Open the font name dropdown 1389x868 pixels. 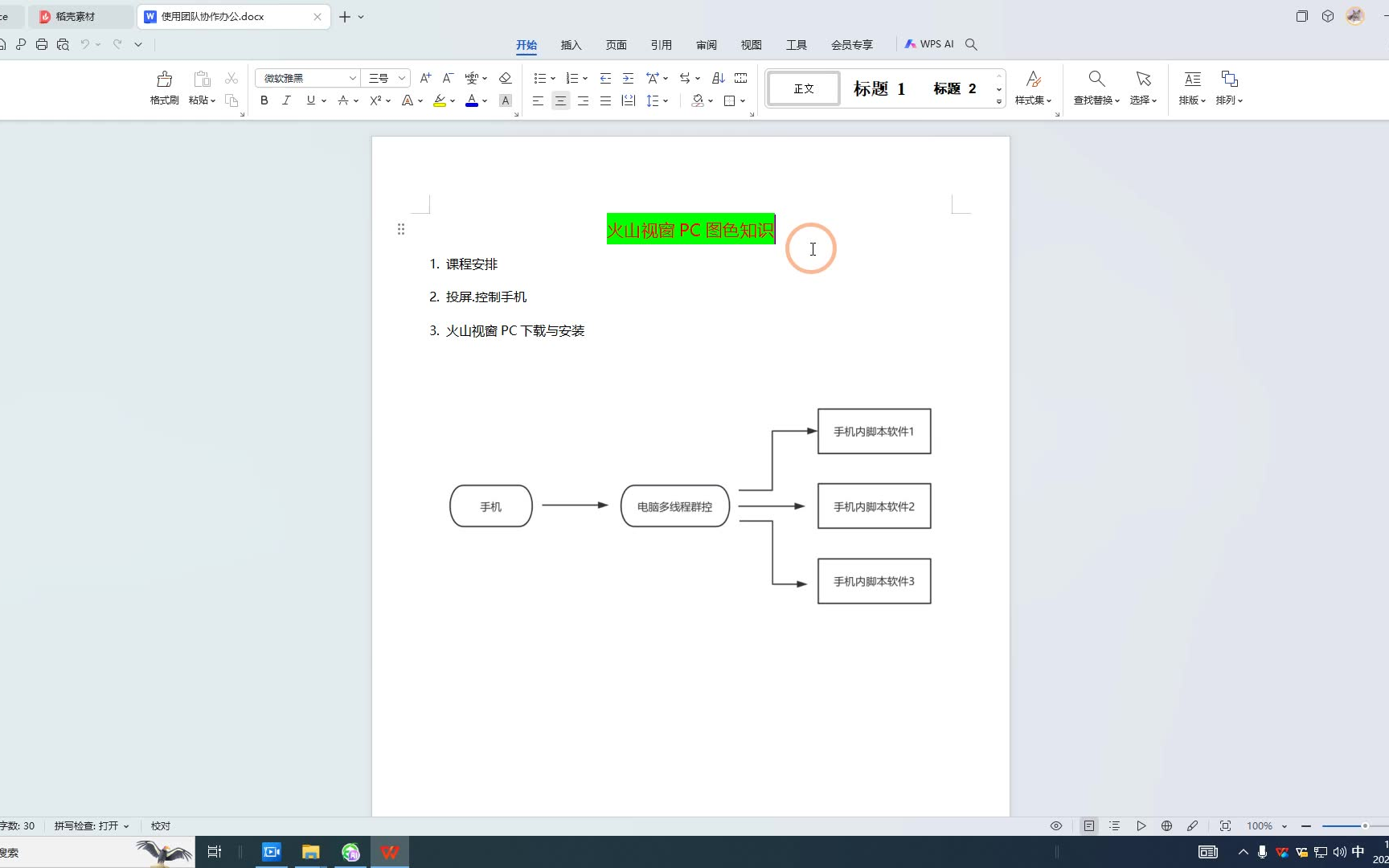352,78
